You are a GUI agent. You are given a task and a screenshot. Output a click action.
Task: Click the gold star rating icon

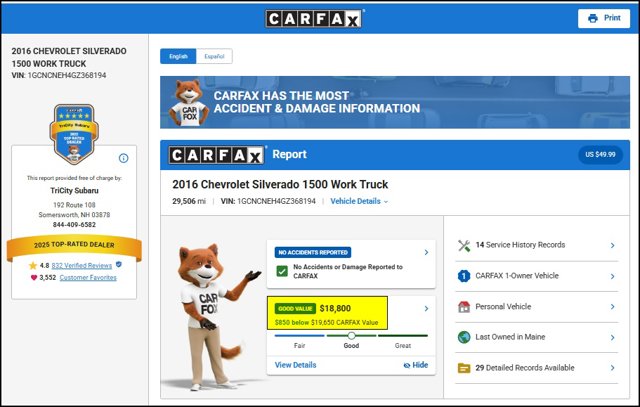point(33,266)
